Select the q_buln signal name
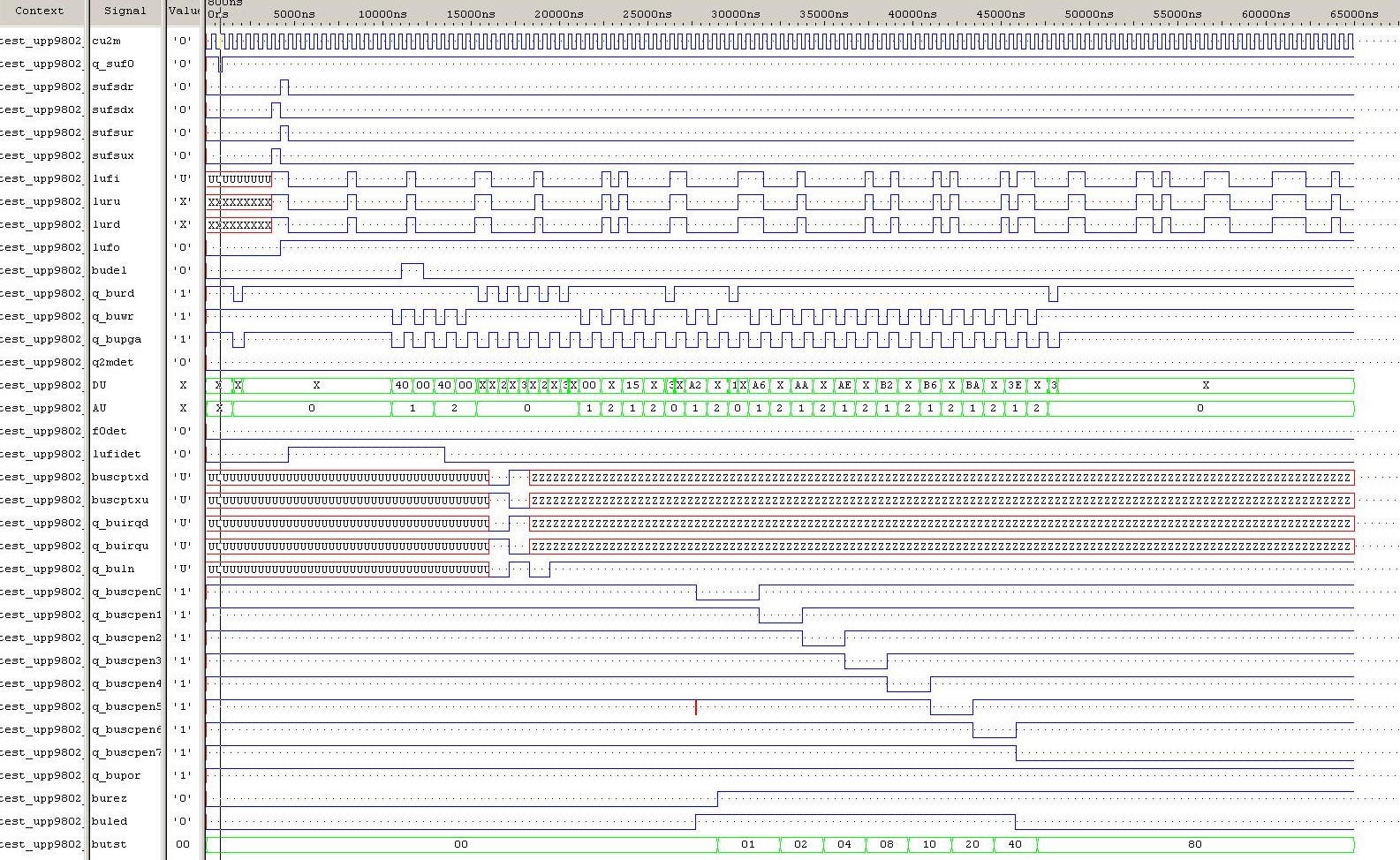 pos(113,569)
